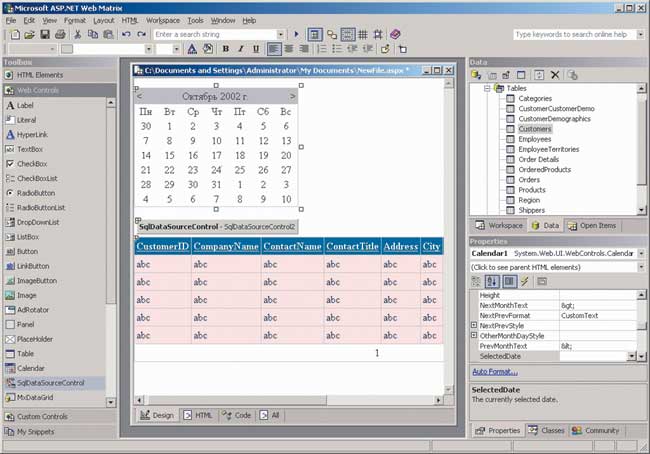Click the Auto Format link
Screen dimensions: 650x454
tap(495, 371)
